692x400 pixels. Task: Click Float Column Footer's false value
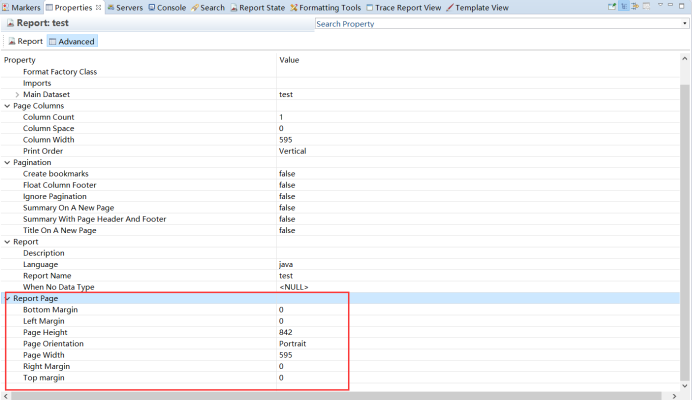tap(287, 185)
